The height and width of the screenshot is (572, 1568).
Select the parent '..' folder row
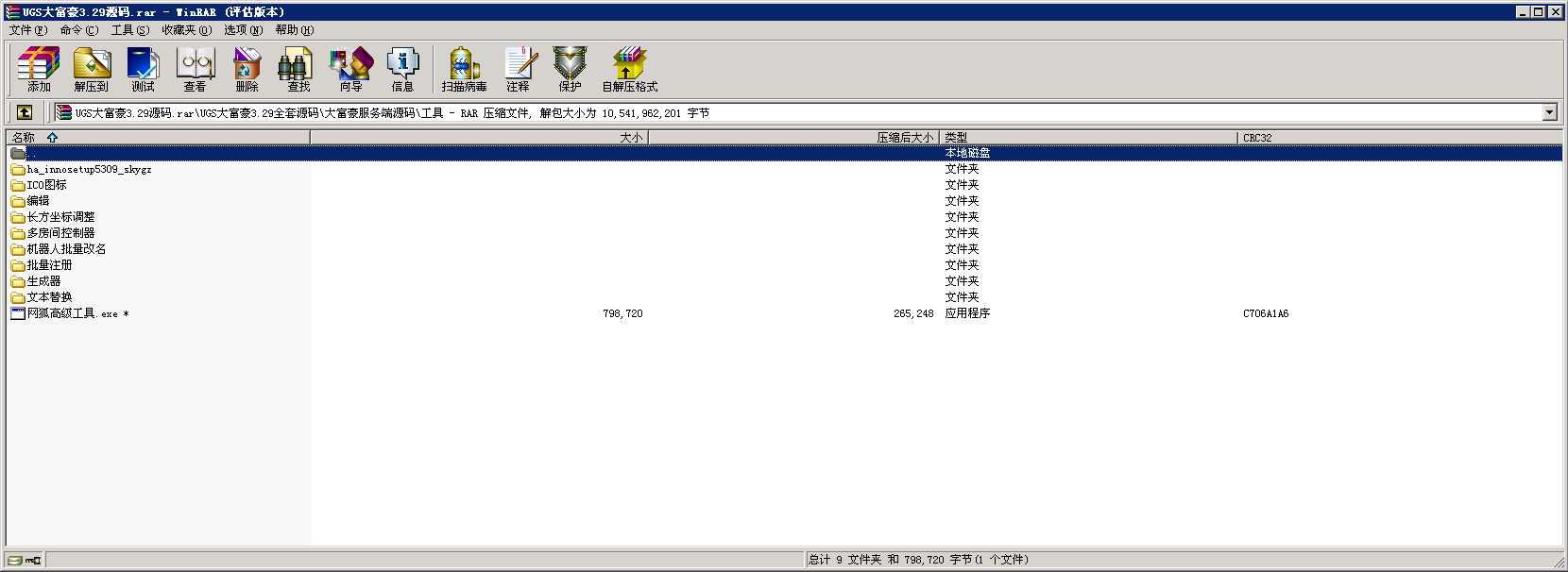pos(784,153)
